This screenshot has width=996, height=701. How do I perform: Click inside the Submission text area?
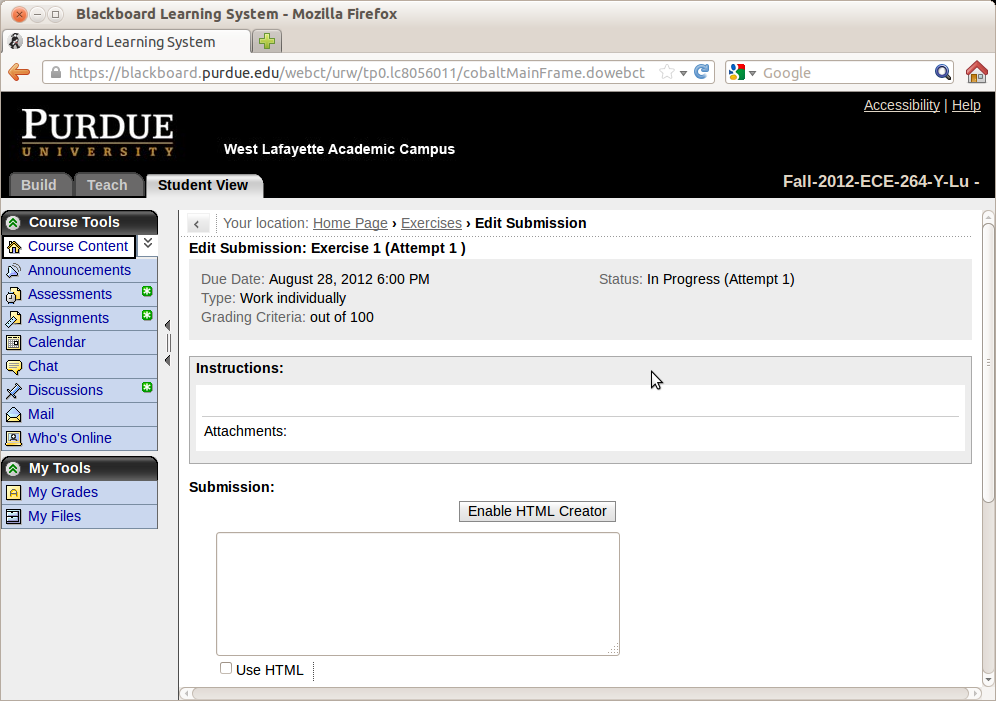tap(418, 593)
